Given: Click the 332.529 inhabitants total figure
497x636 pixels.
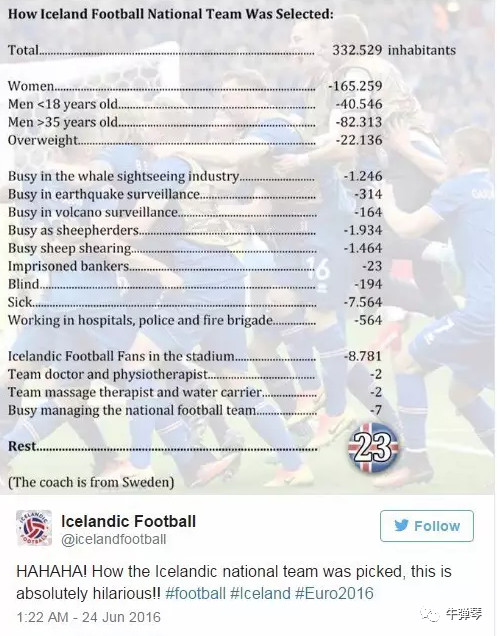Looking at the screenshot, I should click(394, 50).
